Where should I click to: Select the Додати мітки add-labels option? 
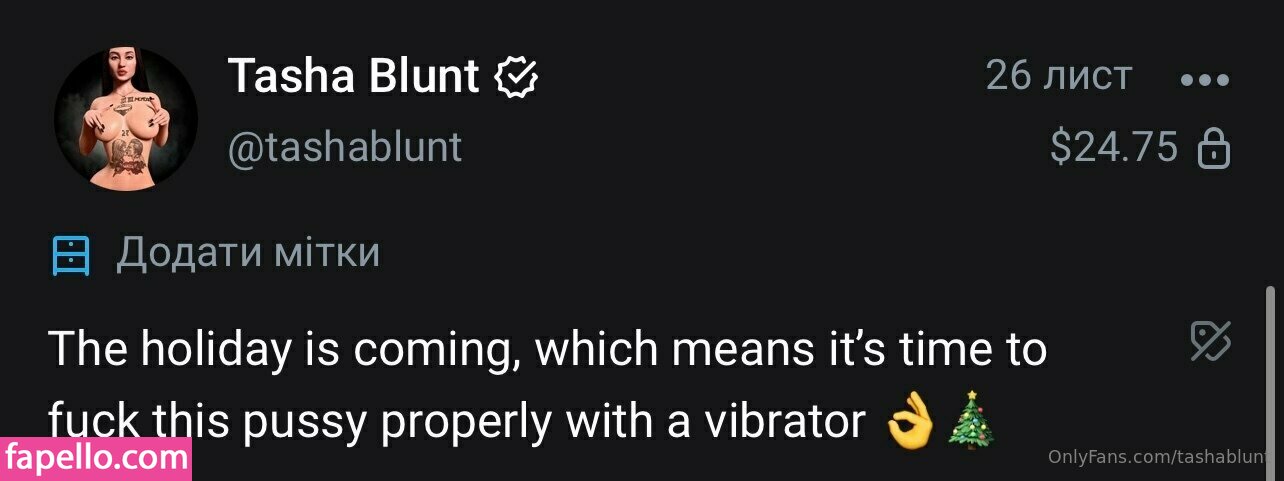point(248,253)
